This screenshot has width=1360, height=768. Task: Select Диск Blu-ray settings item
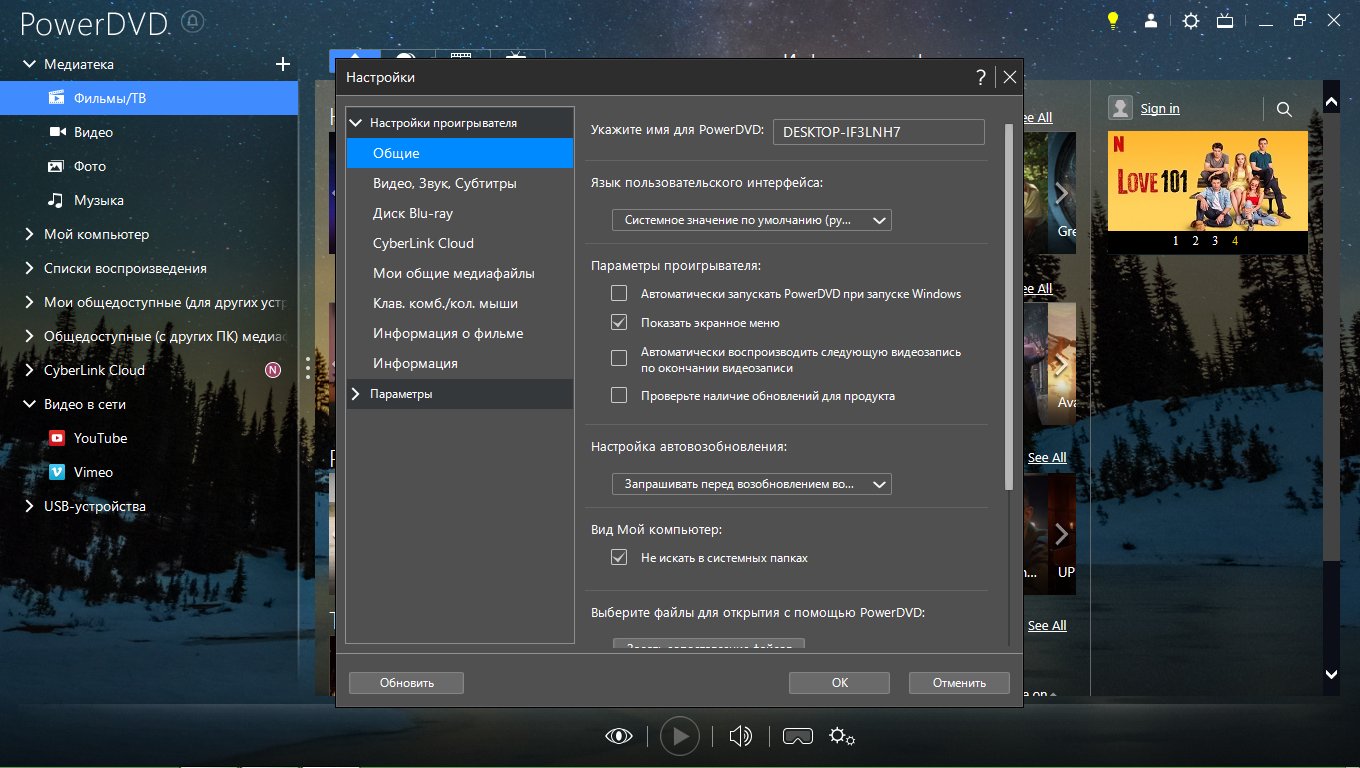coord(413,213)
